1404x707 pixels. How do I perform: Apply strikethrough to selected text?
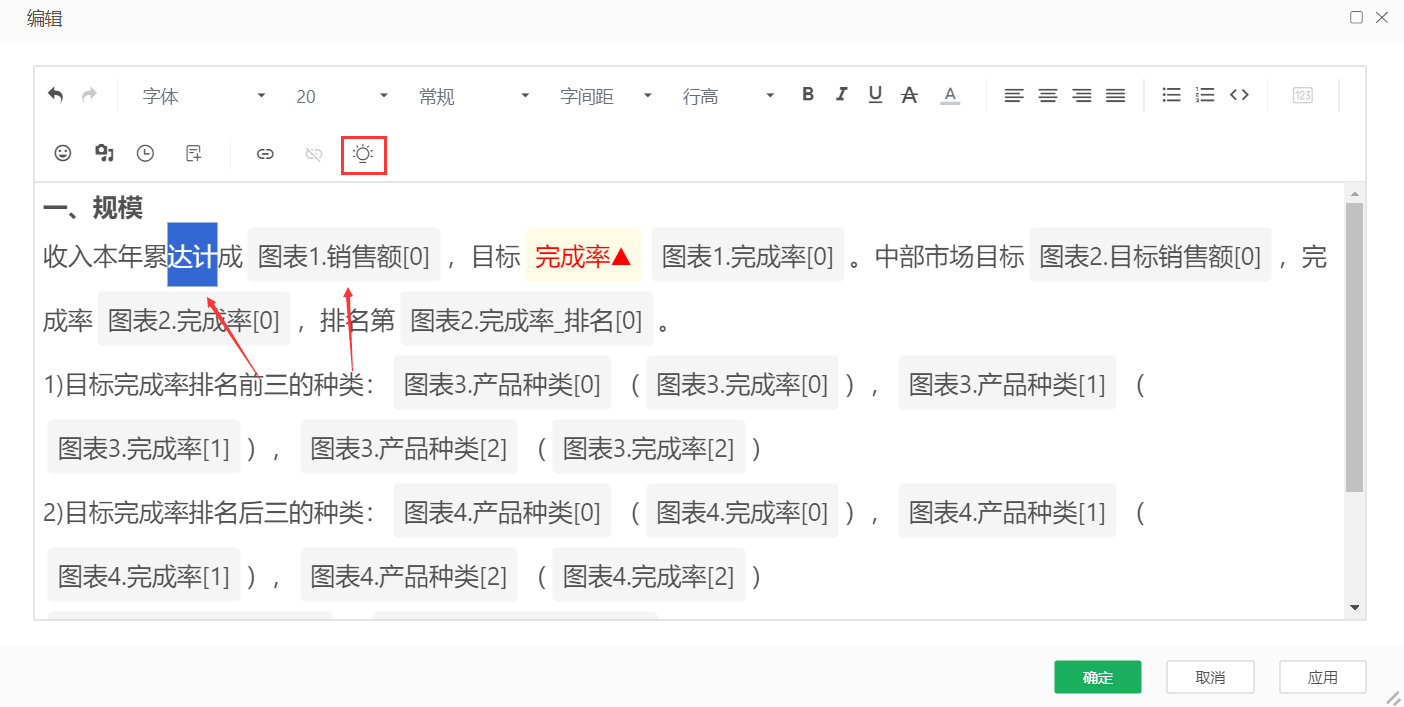[x=909, y=95]
